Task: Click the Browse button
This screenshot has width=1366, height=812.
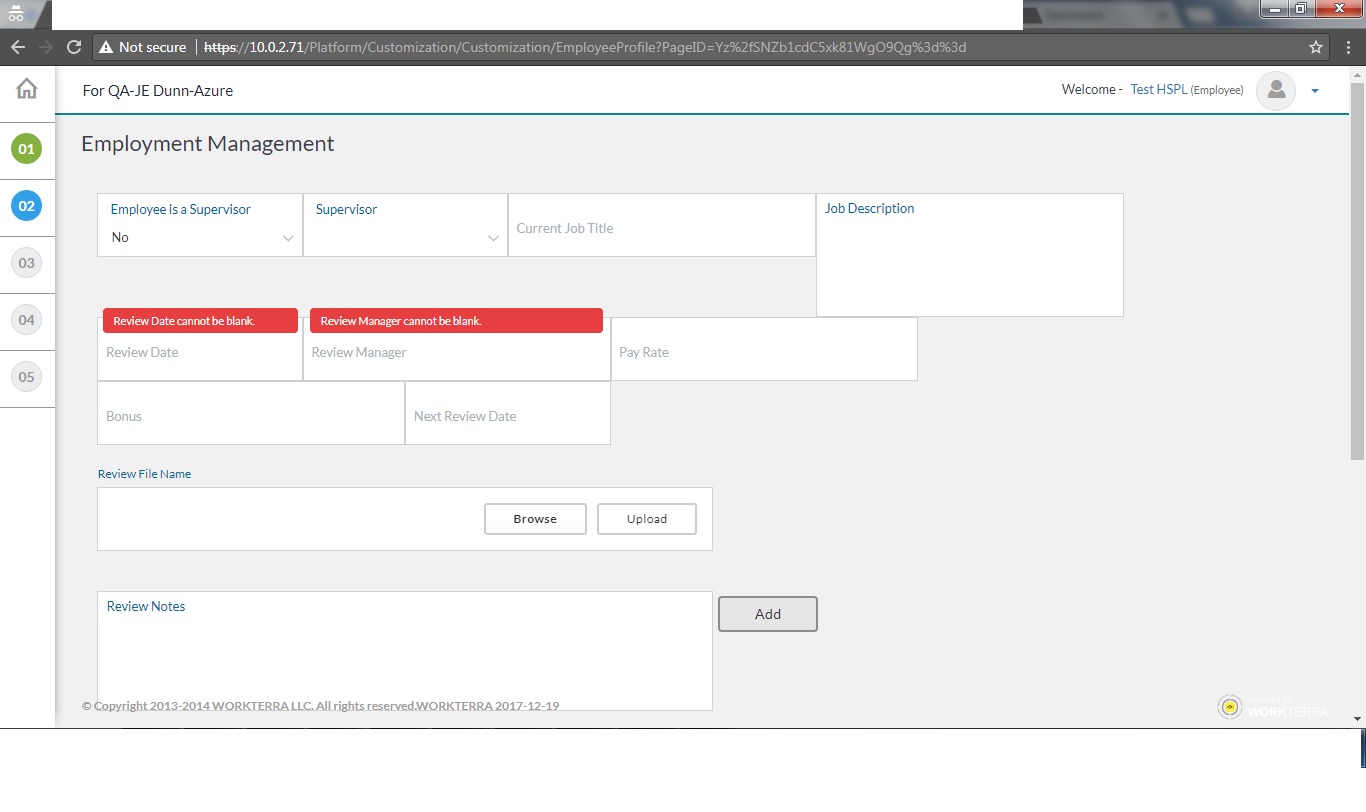Action: (x=535, y=519)
